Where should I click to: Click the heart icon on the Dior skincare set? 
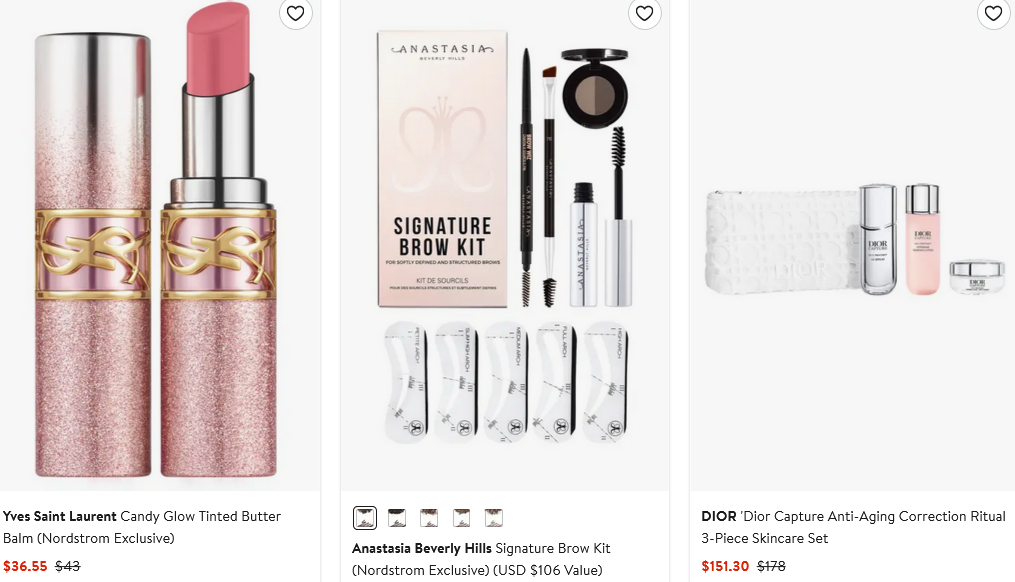pos(993,13)
